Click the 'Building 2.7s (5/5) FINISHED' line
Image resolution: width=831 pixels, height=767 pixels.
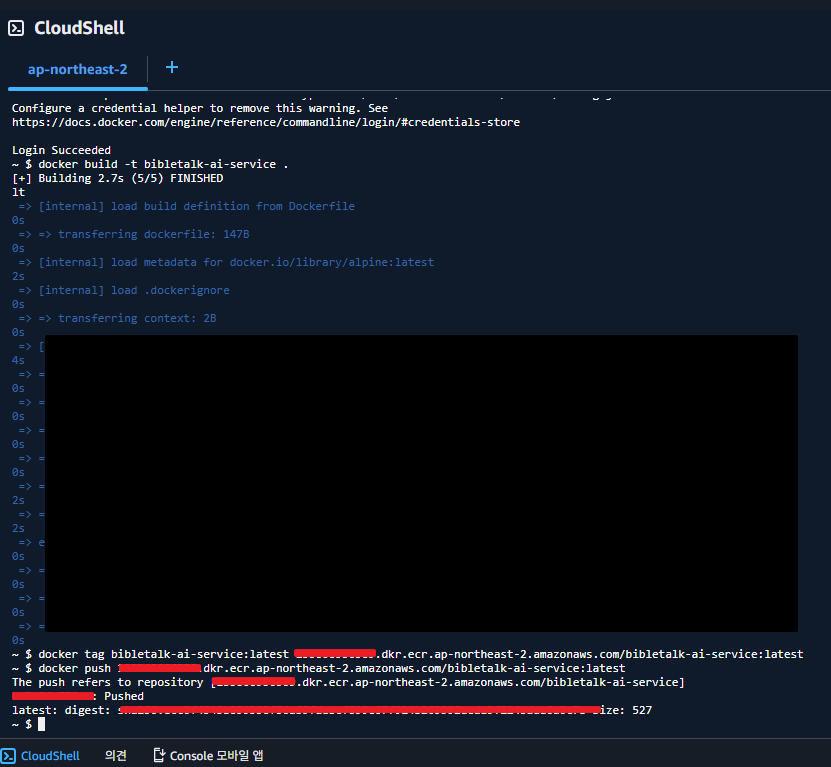coord(118,179)
